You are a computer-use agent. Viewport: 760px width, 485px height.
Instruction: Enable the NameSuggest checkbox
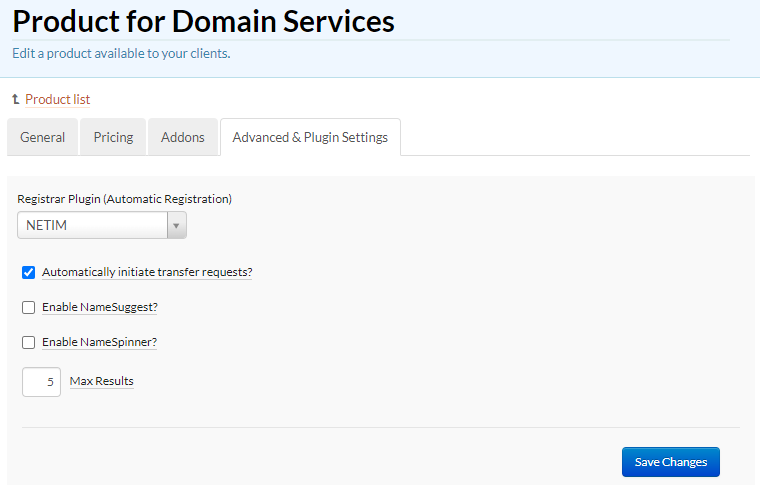(29, 307)
